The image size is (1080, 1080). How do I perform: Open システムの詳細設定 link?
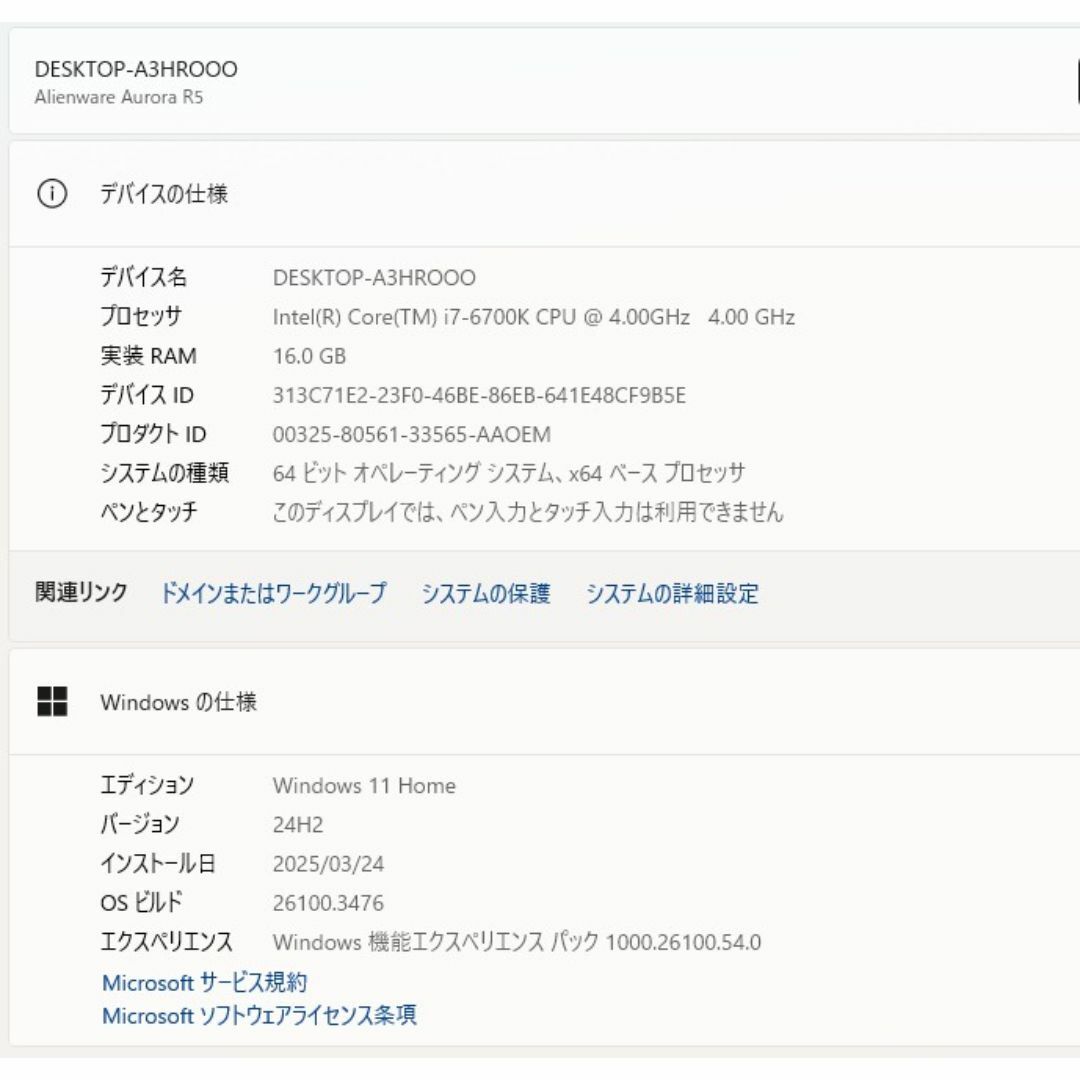pos(672,592)
